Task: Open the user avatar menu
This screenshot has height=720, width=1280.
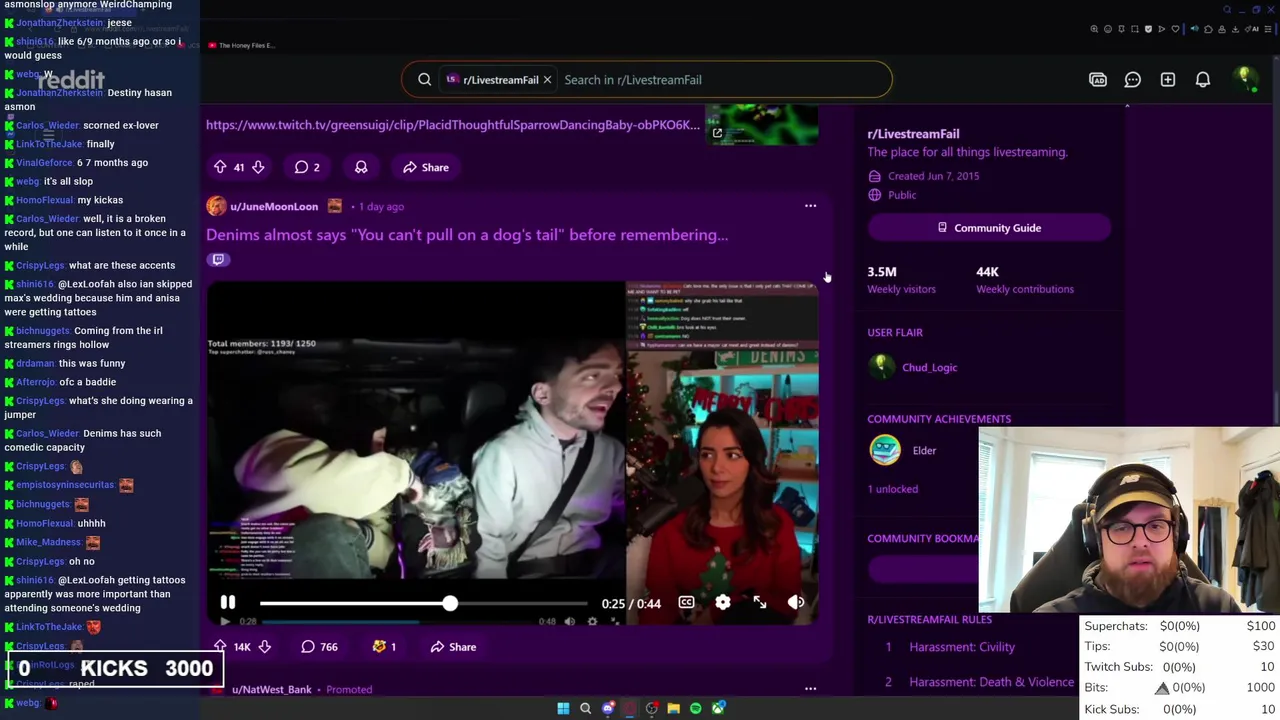Action: click(x=1244, y=79)
